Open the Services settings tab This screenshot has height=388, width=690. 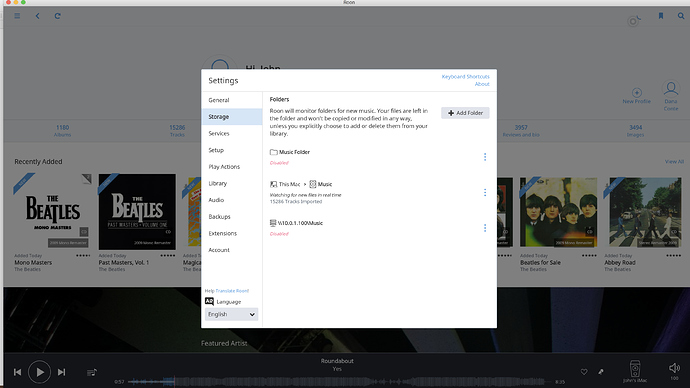point(231,133)
